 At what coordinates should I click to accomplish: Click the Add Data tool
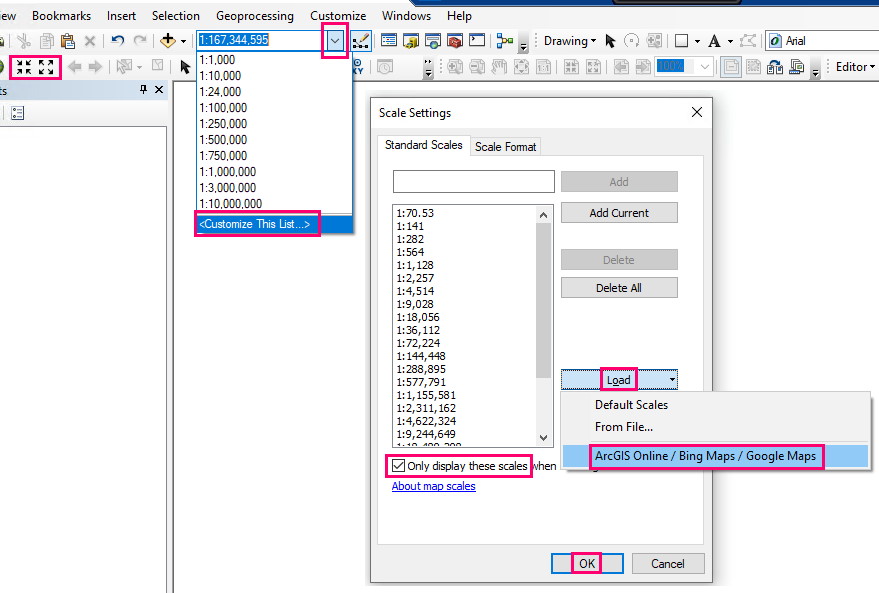click(167, 40)
